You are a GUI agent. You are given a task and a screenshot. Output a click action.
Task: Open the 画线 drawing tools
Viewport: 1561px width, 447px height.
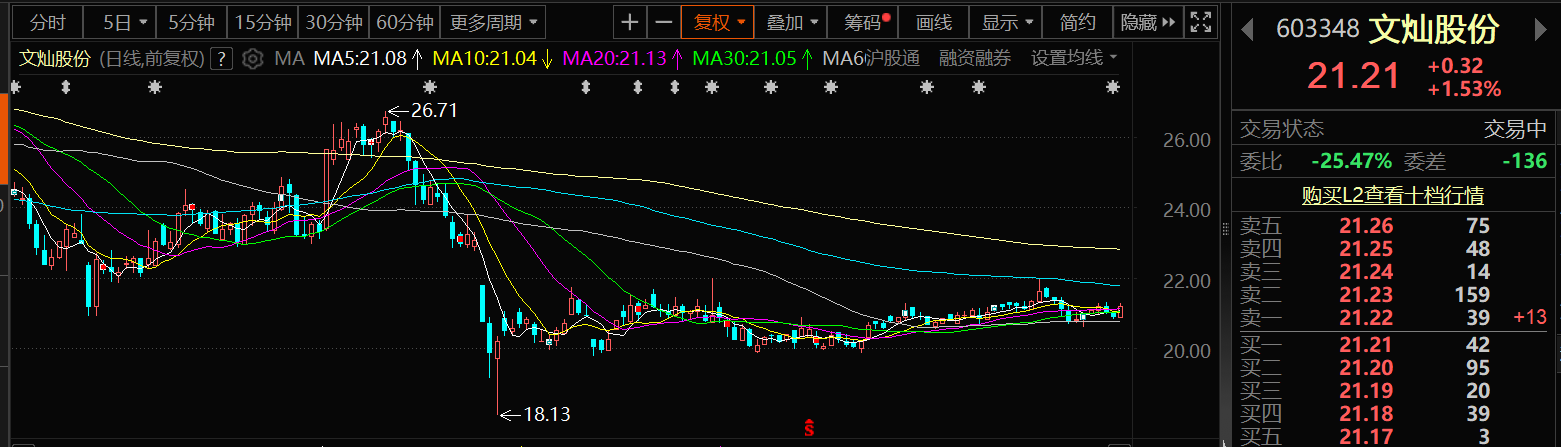(x=934, y=22)
